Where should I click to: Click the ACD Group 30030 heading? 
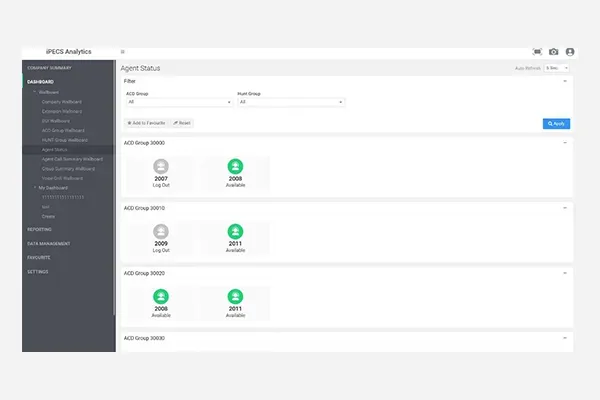pos(144,338)
